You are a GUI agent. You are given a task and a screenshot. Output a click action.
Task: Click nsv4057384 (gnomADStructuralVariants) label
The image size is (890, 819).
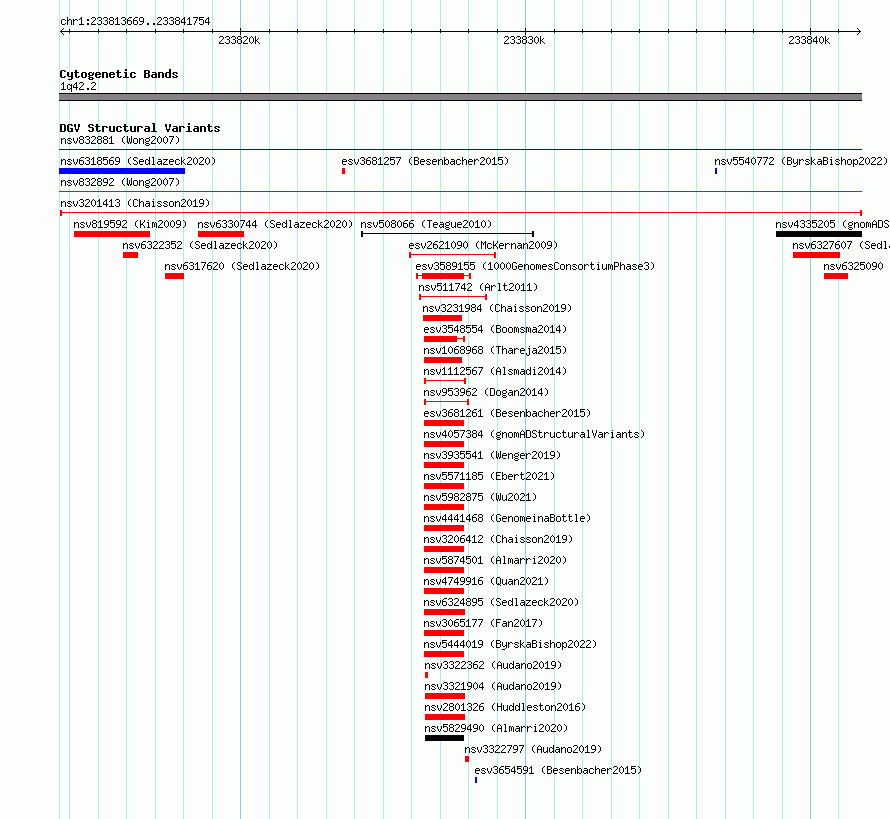click(x=534, y=434)
